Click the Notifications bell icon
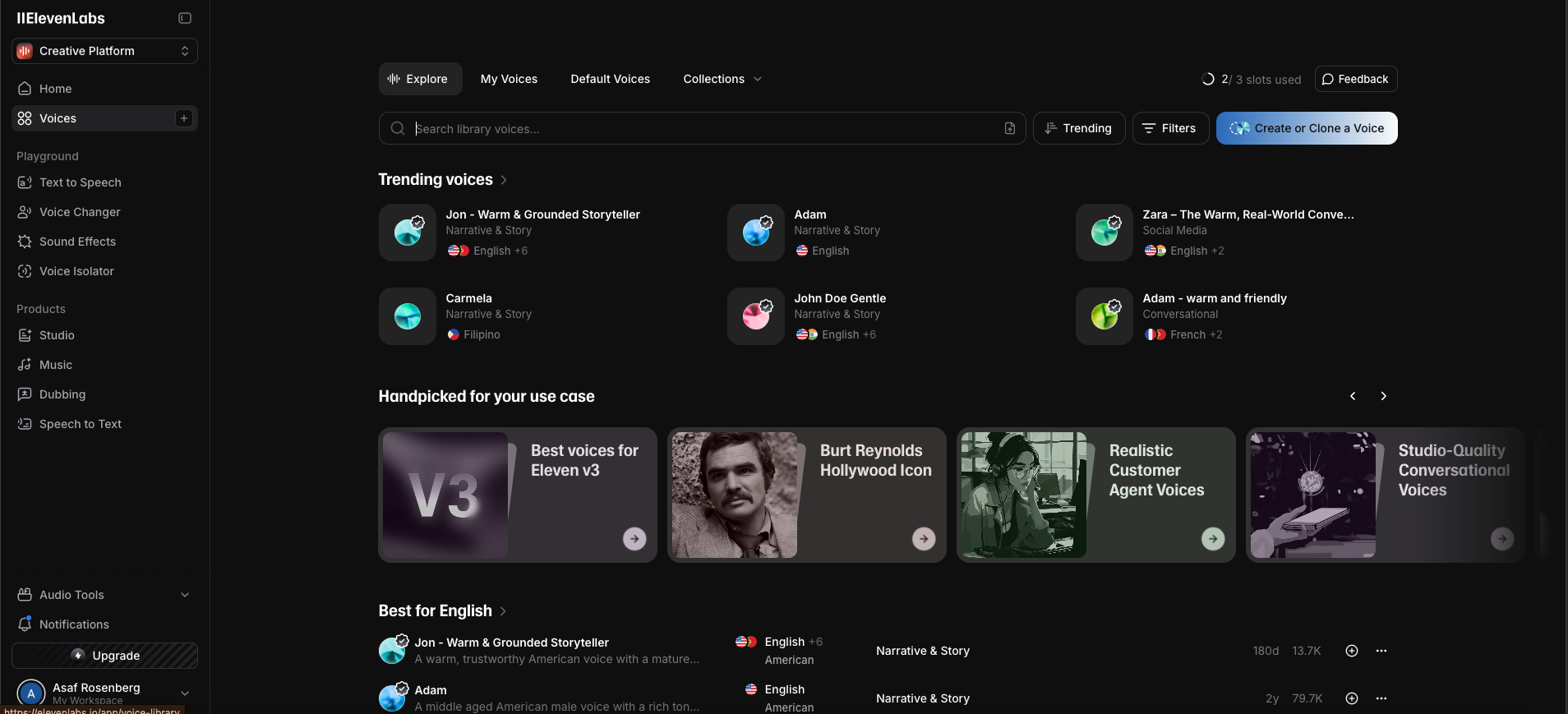Screen dimensions: 1568x714 coord(25,624)
